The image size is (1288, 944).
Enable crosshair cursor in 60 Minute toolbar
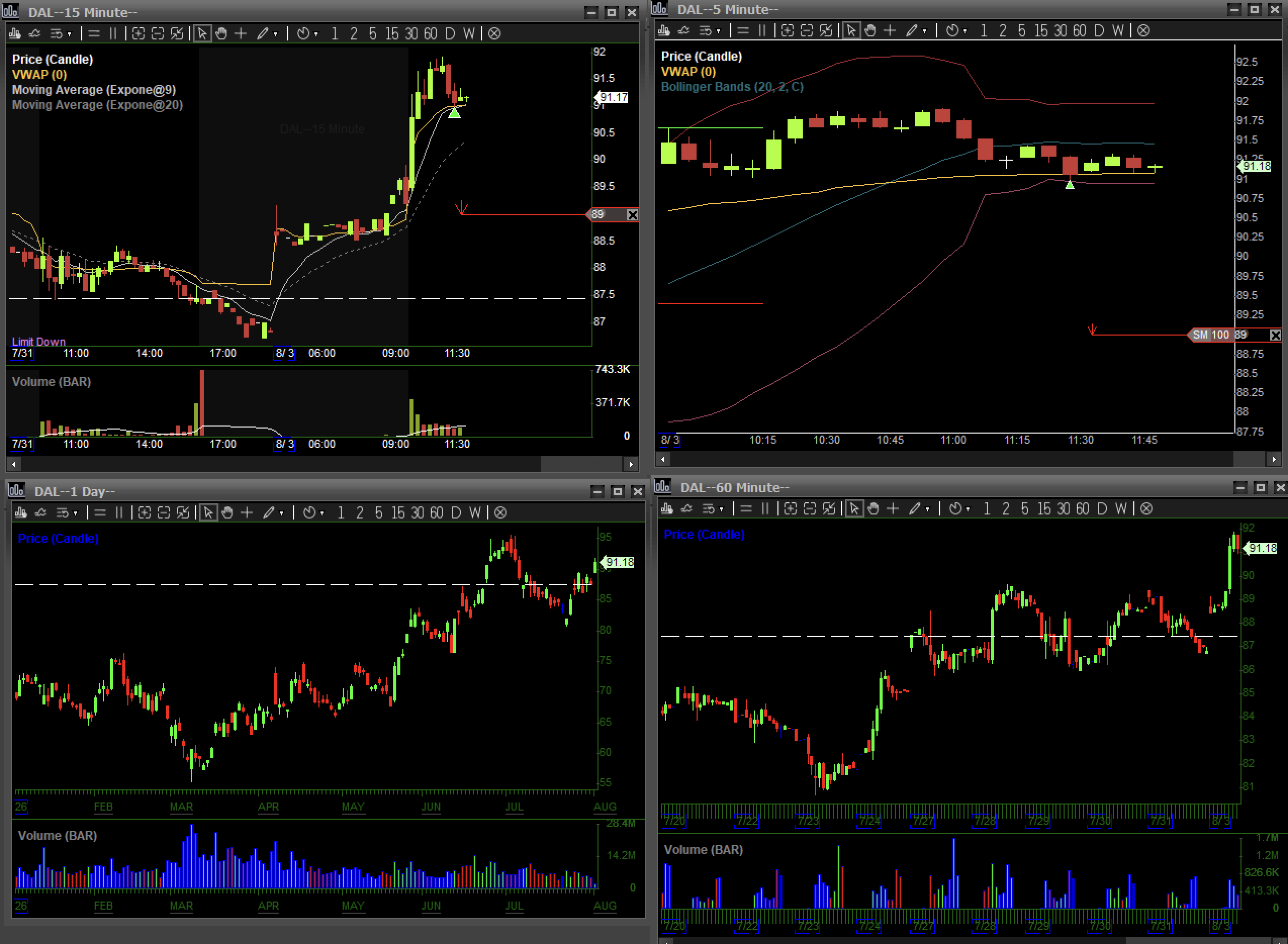pyautogui.click(x=893, y=508)
